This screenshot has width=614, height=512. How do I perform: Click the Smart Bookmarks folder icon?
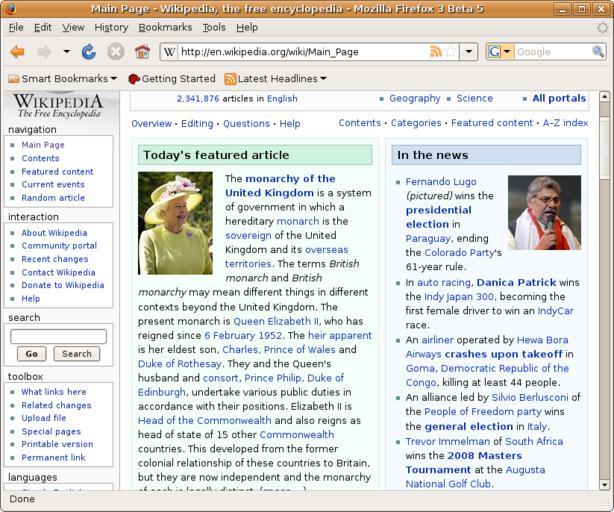tap(14, 79)
